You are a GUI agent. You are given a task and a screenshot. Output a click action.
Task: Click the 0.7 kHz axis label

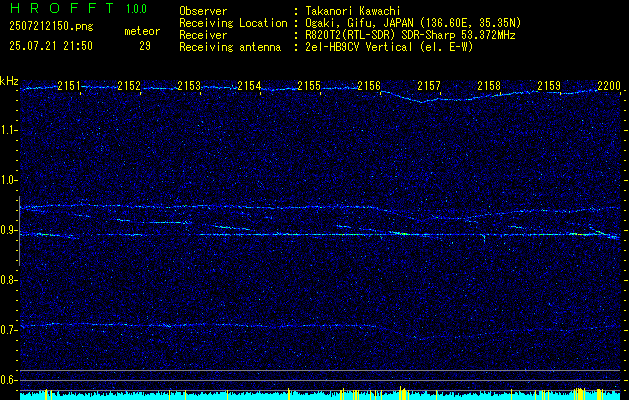[x=9, y=330]
